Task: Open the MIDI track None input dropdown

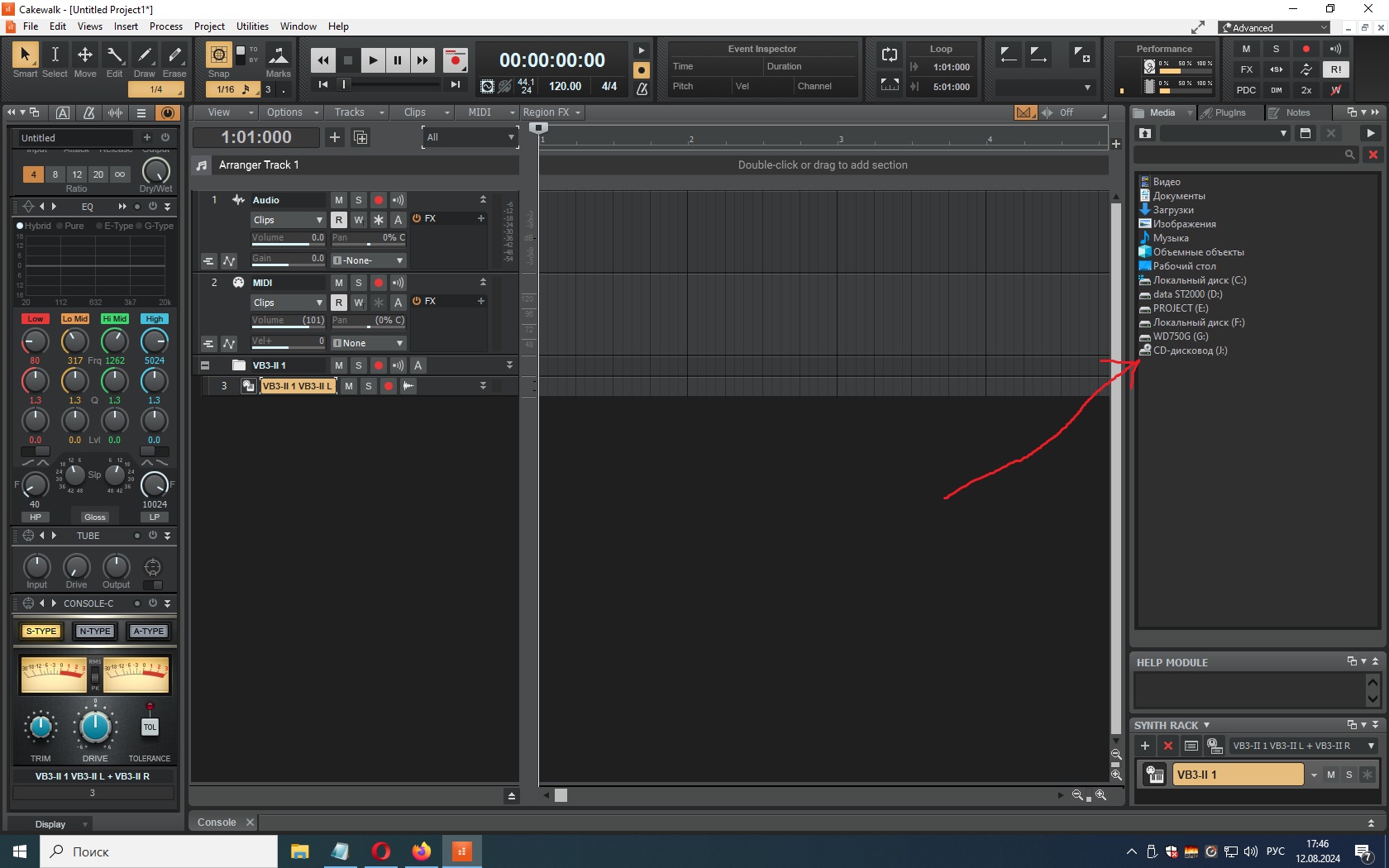Action: (x=368, y=343)
